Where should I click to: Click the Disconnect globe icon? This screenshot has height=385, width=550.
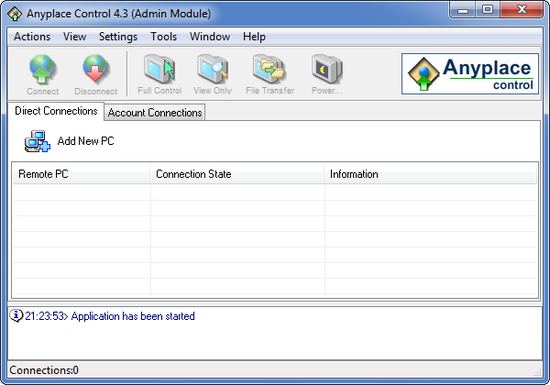(x=96, y=69)
